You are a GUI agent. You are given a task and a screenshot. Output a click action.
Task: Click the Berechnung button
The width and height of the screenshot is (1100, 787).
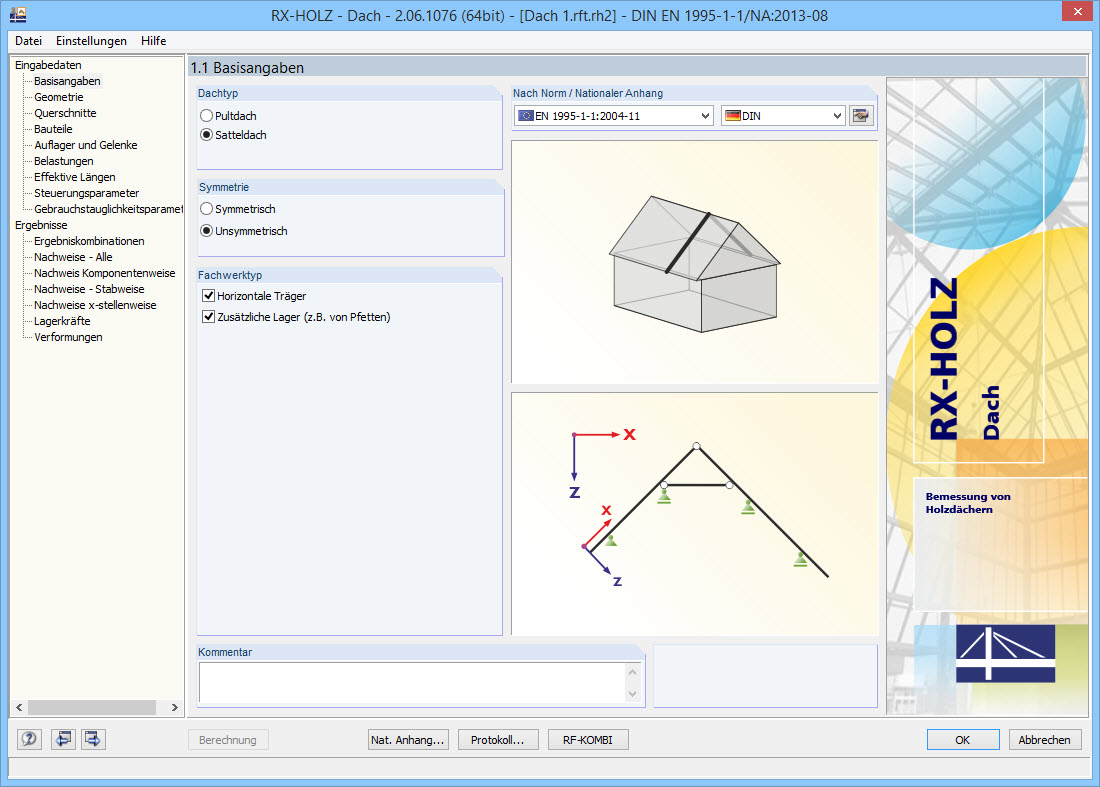[228, 740]
